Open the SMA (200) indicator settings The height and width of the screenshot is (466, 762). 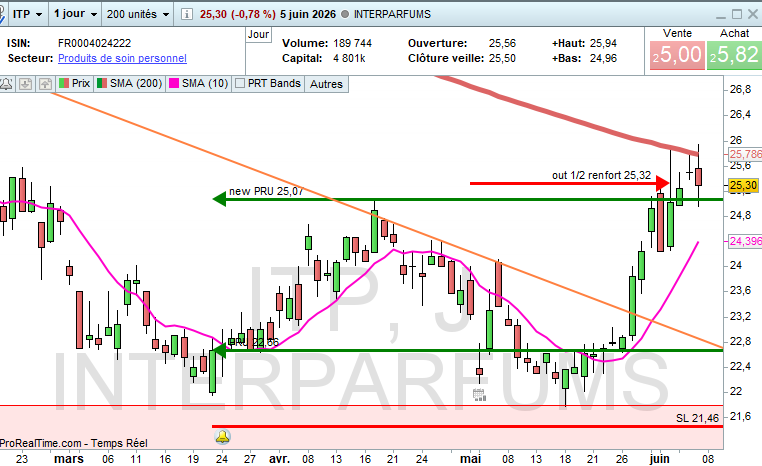pos(129,84)
